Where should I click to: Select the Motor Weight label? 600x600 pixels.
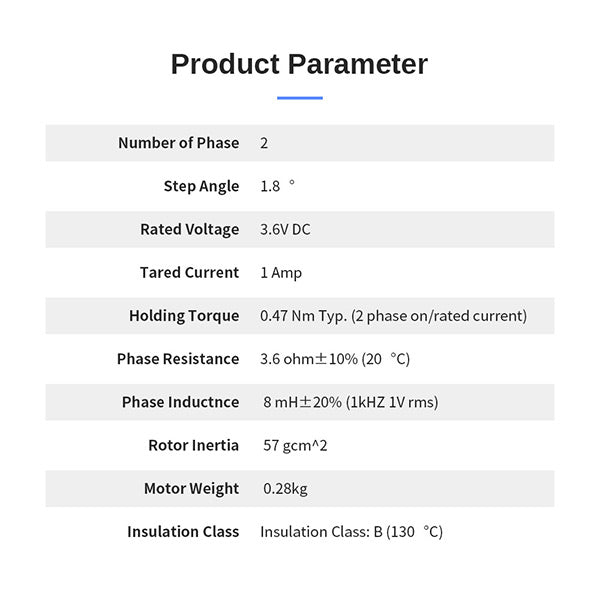pos(191,488)
